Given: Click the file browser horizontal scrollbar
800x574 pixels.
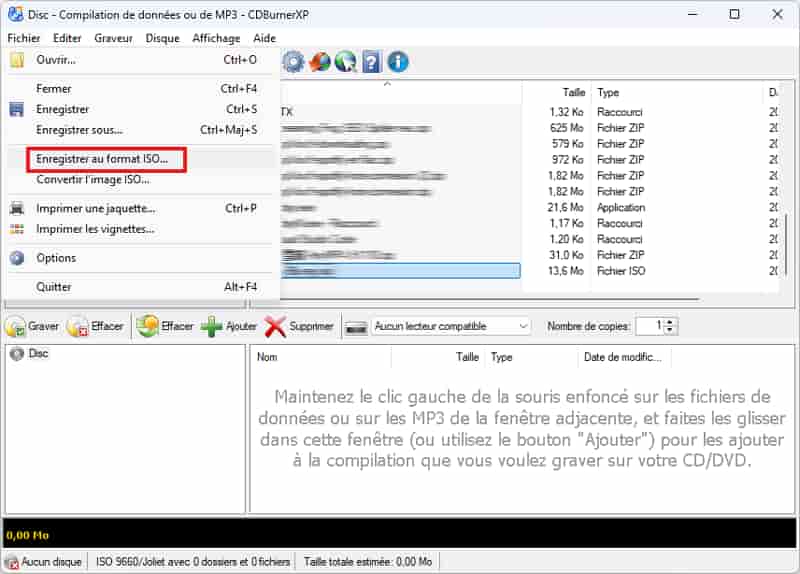Looking at the screenshot, I should 490,299.
